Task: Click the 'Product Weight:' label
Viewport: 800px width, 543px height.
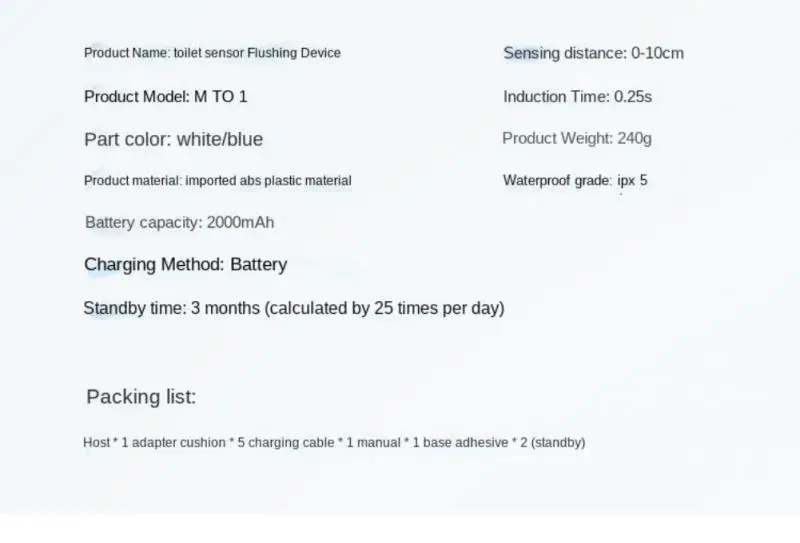Action: pyautogui.click(x=557, y=139)
